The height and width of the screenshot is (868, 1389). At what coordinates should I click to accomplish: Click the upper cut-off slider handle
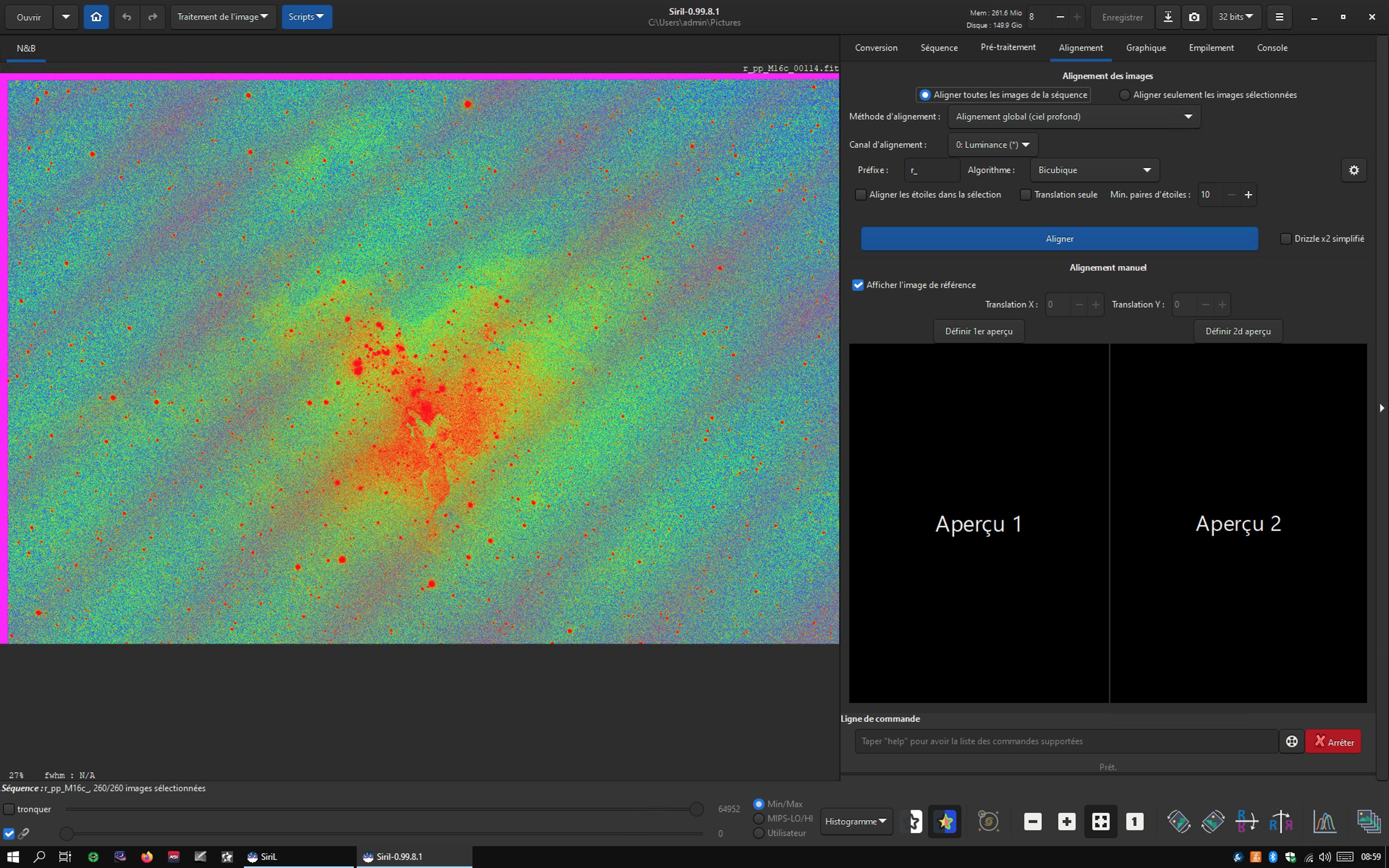point(696,809)
